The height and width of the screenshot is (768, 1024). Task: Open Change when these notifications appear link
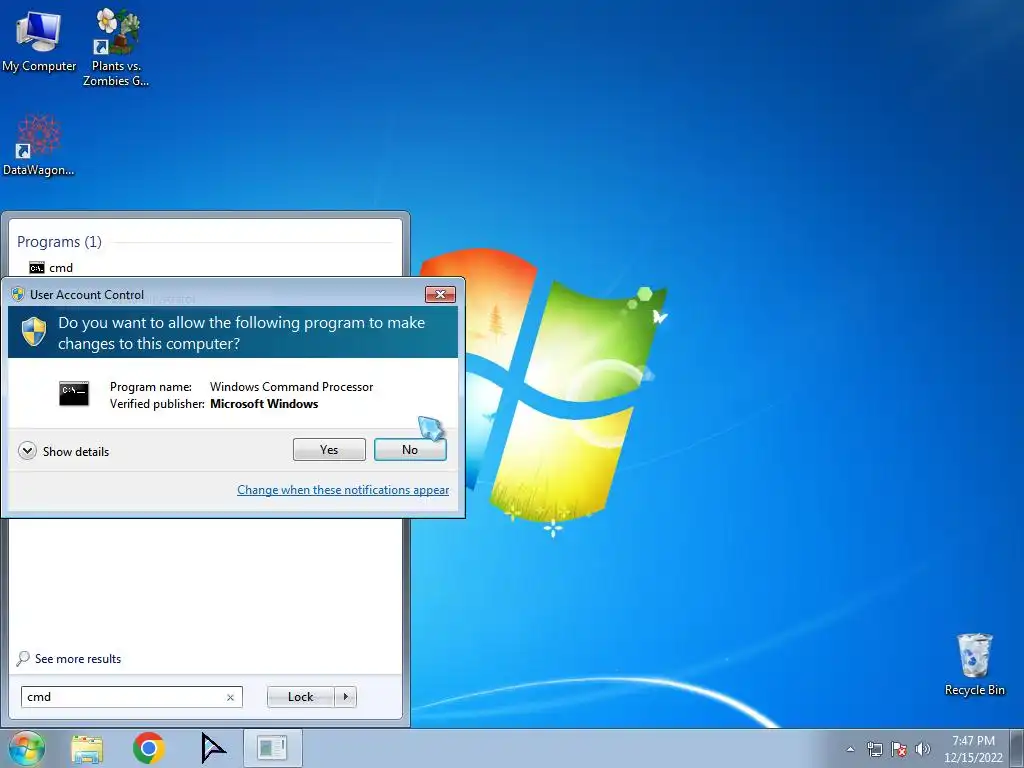(x=343, y=490)
